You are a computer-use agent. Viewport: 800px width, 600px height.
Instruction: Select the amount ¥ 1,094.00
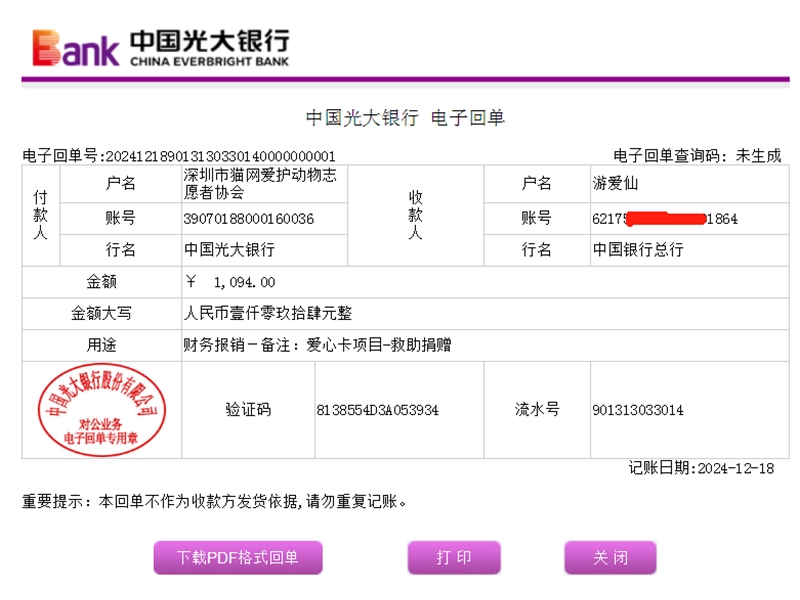point(231,282)
